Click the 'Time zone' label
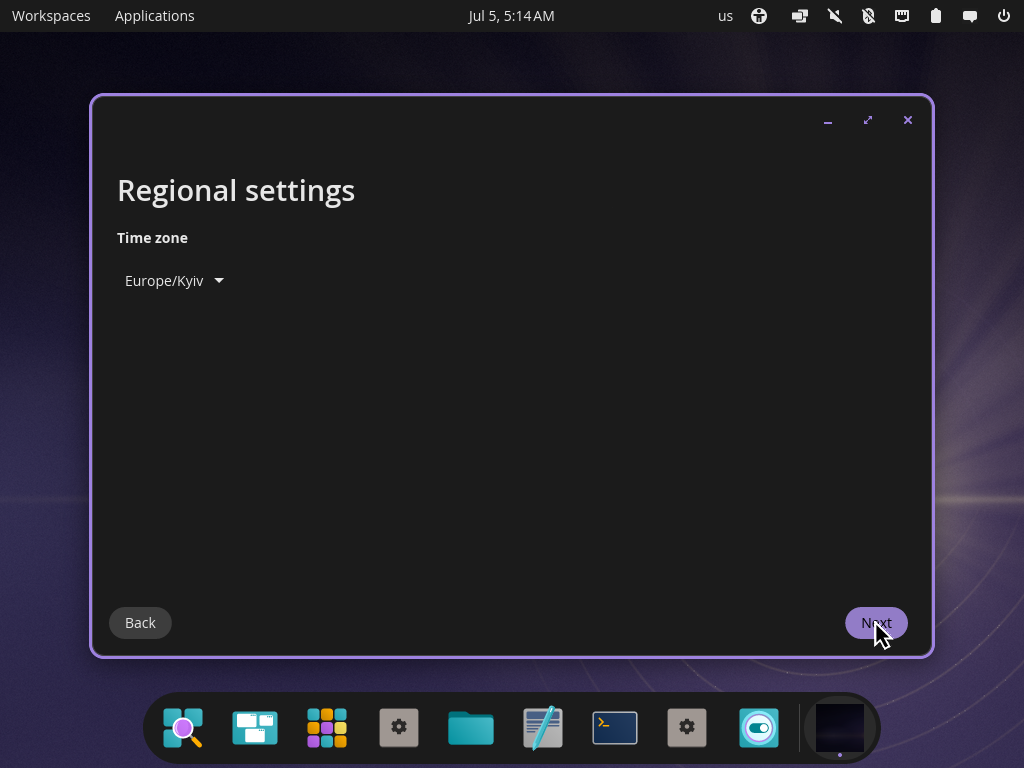The height and width of the screenshot is (768, 1024). (x=152, y=238)
